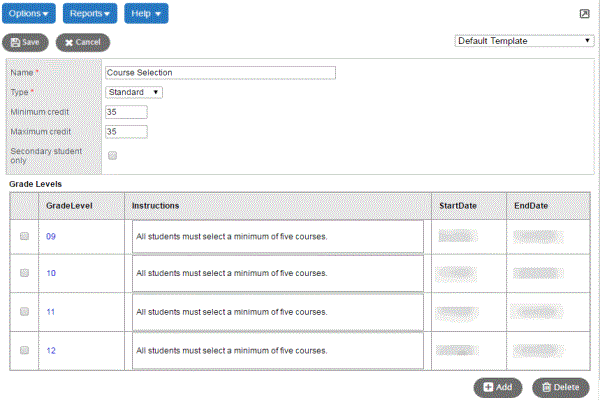Open the Options menu

[x=29, y=13]
